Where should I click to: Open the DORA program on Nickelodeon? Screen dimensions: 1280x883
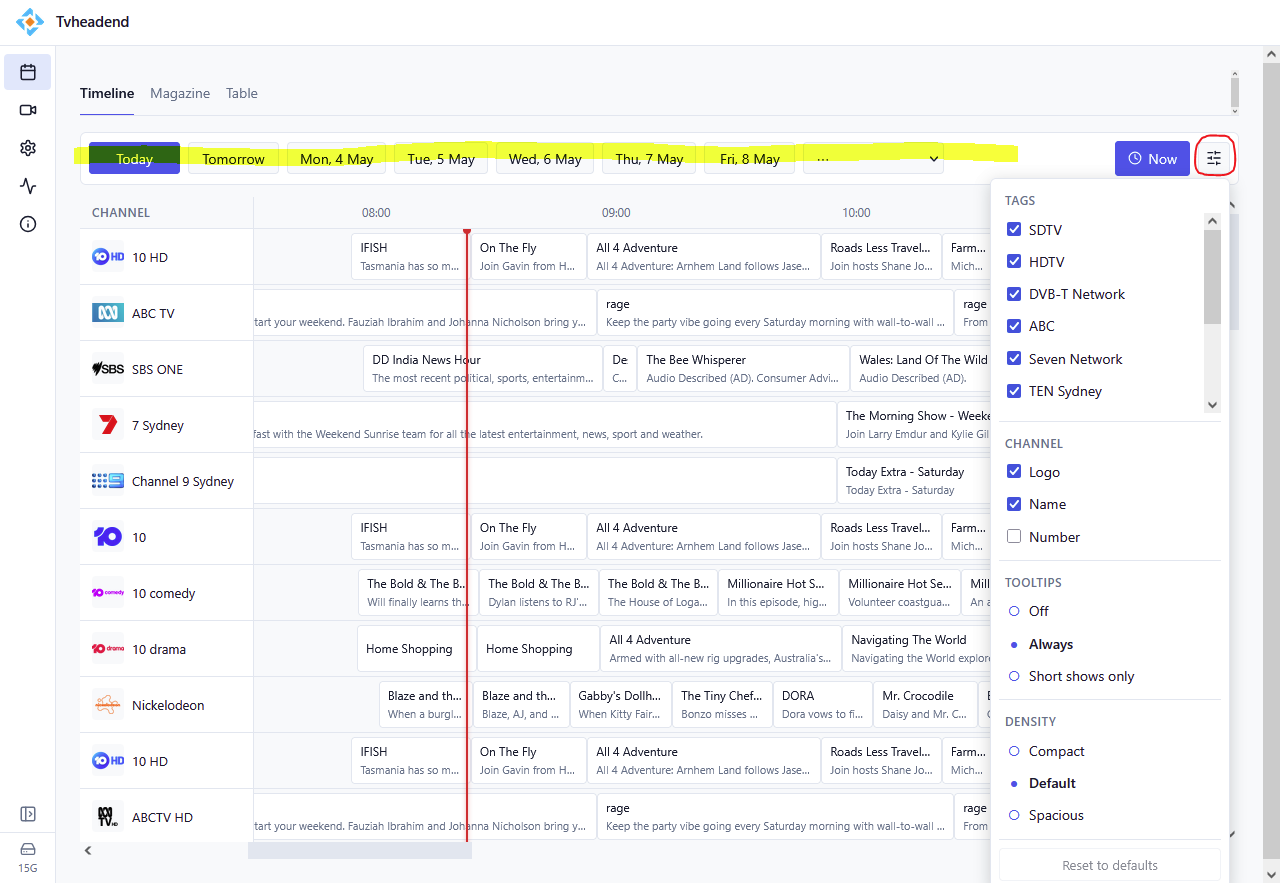823,705
